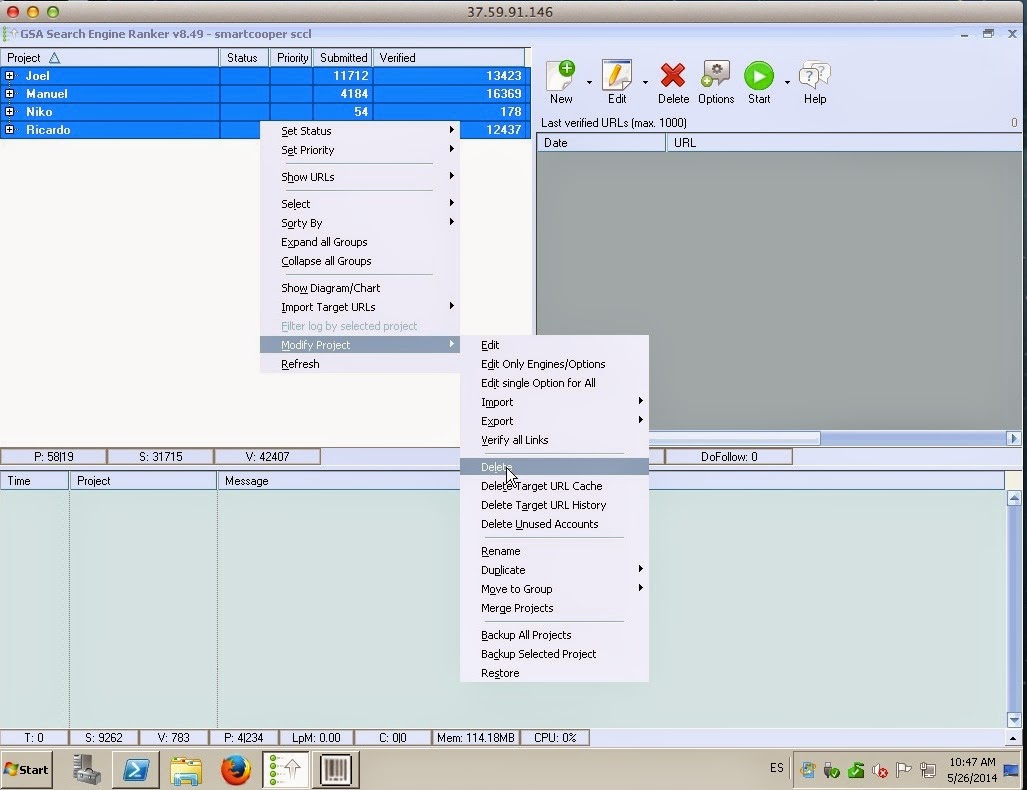Open the dropdown arrow beside New

(589, 83)
